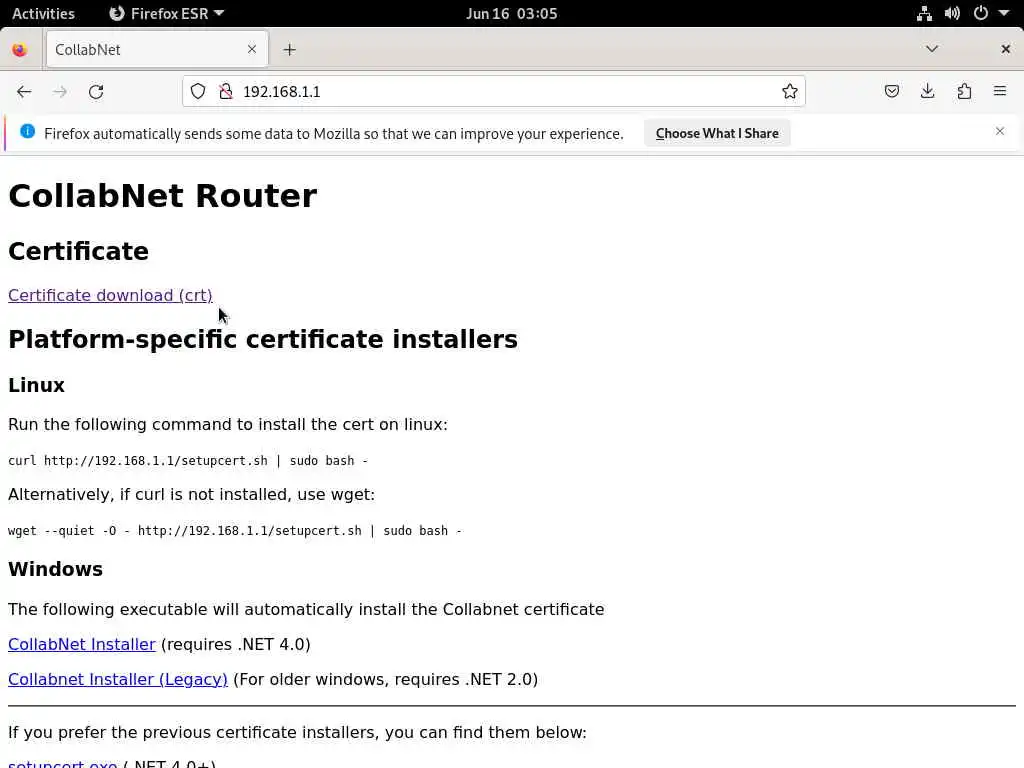Click the Firefox view icon
1024x768 pixels.
pyautogui.click(x=20, y=50)
